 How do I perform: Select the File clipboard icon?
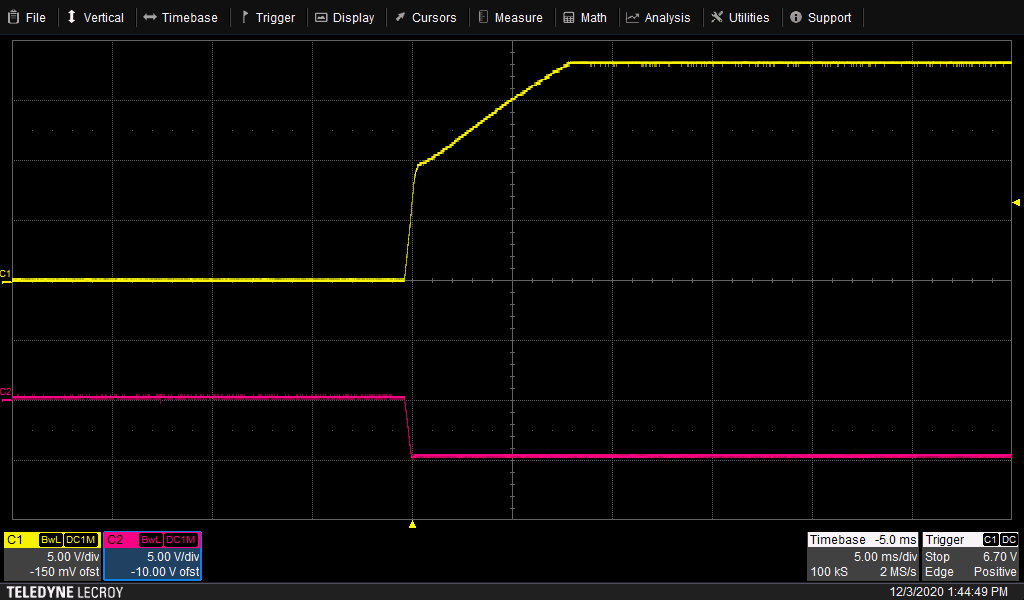pos(12,17)
